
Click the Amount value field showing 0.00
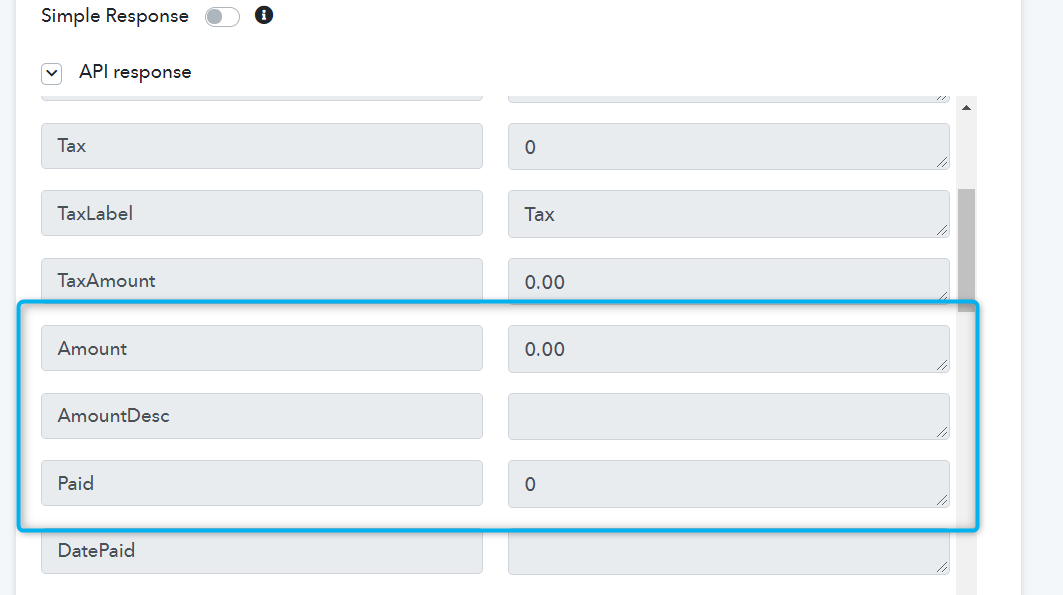(729, 349)
